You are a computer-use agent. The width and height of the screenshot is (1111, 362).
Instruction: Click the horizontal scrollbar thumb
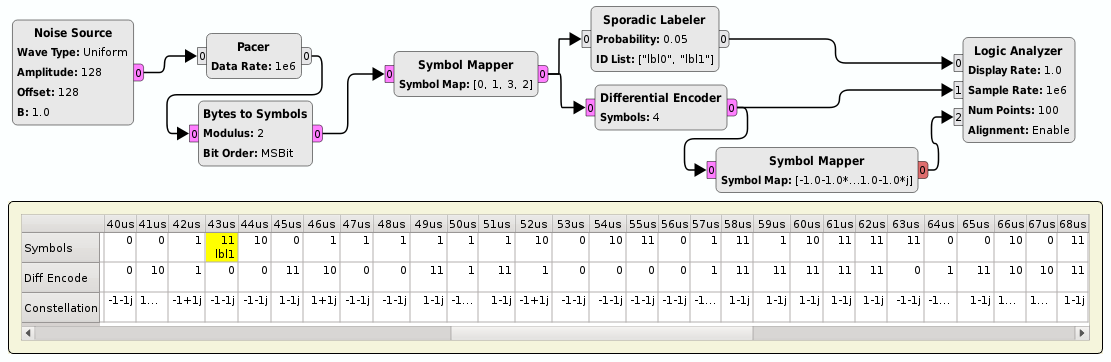coord(602,332)
